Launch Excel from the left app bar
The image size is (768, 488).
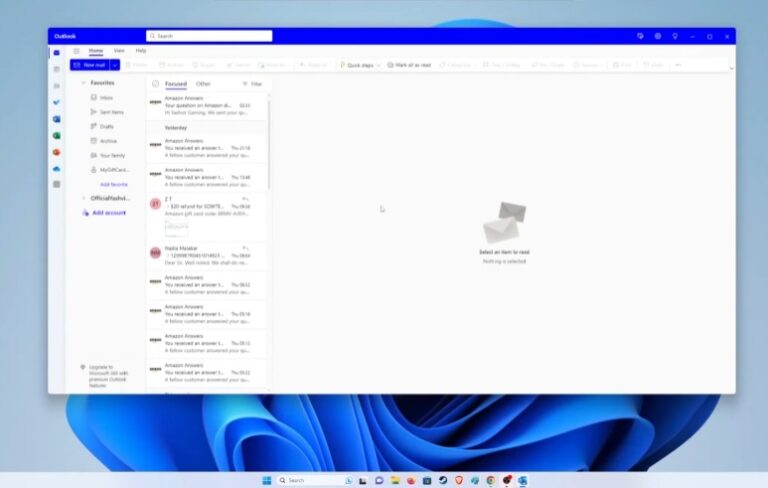pos(57,136)
